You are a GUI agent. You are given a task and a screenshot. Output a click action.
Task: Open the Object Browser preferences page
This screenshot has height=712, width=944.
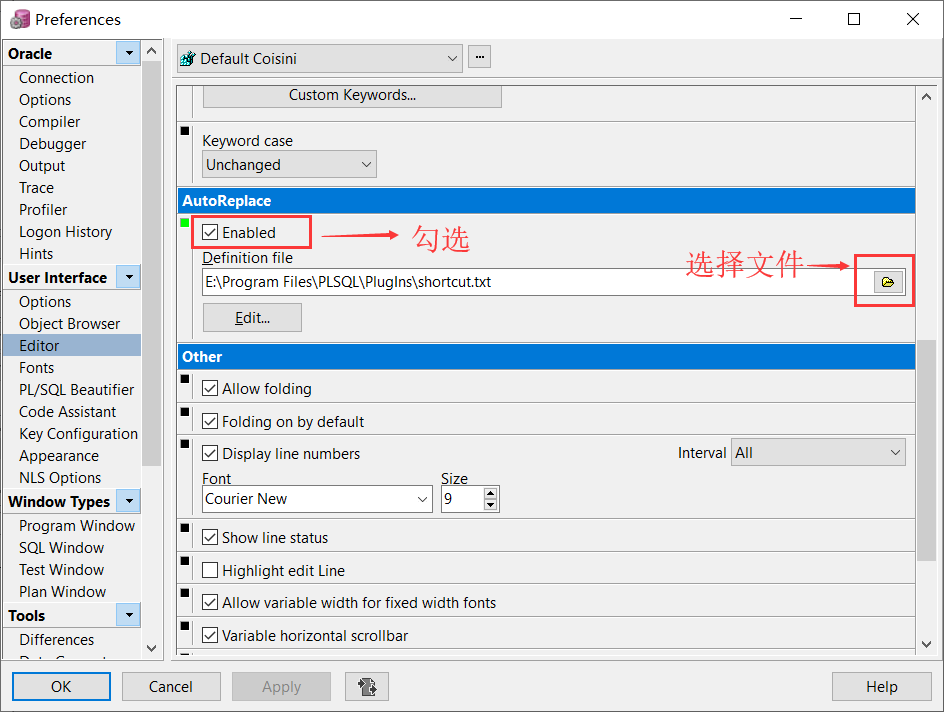[69, 323]
